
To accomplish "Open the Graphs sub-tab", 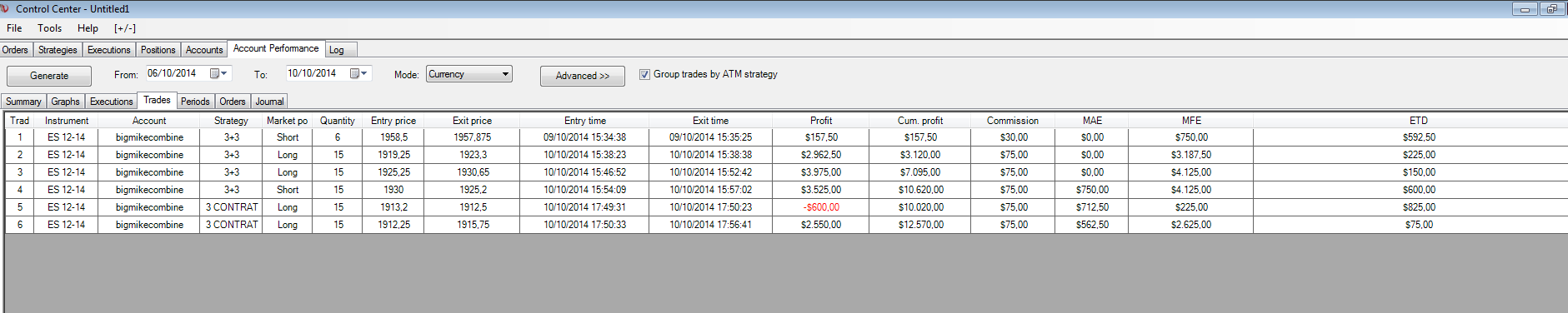I will [x=65, y=102].
